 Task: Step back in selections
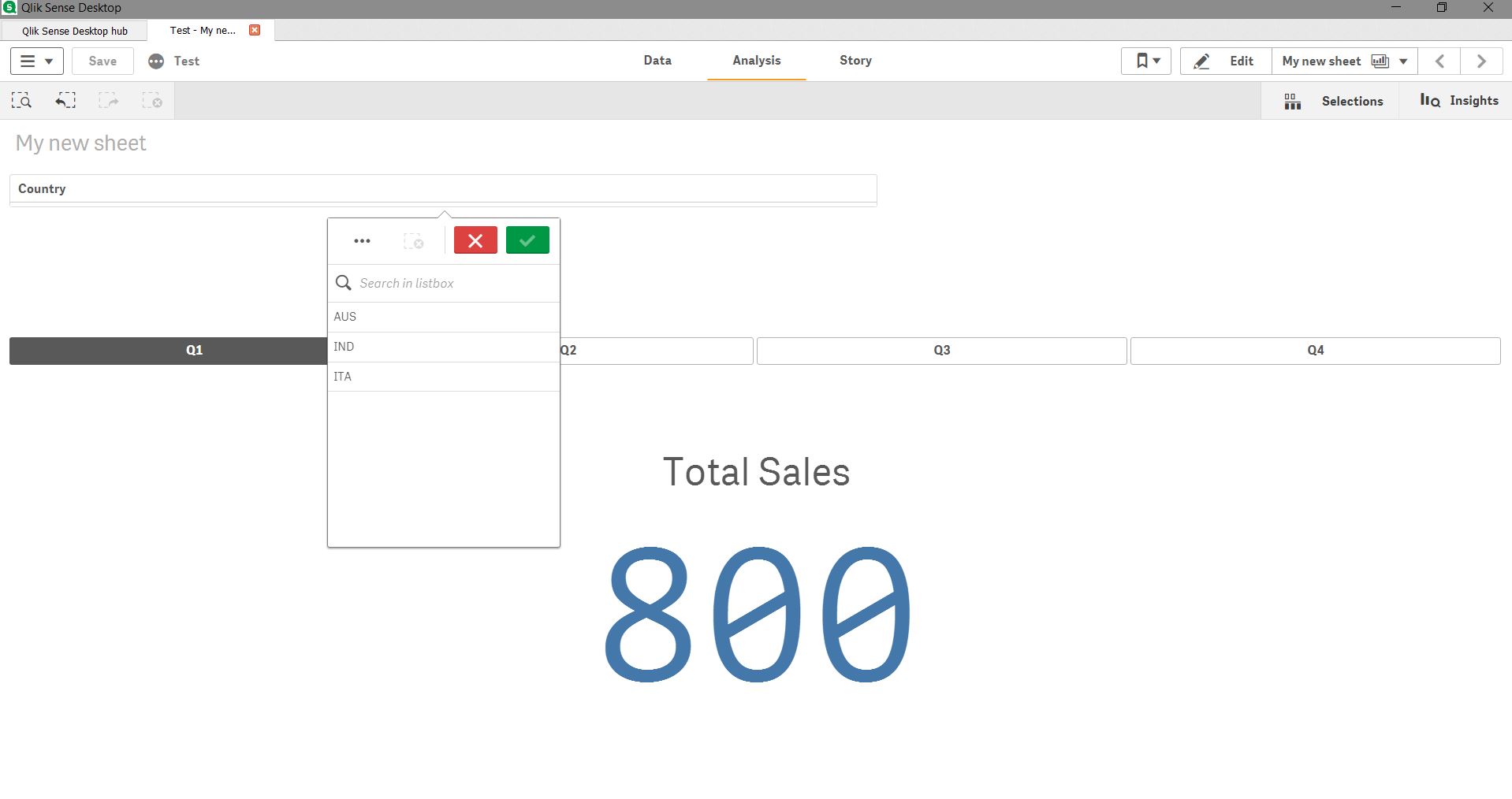[x=65, y=101]
